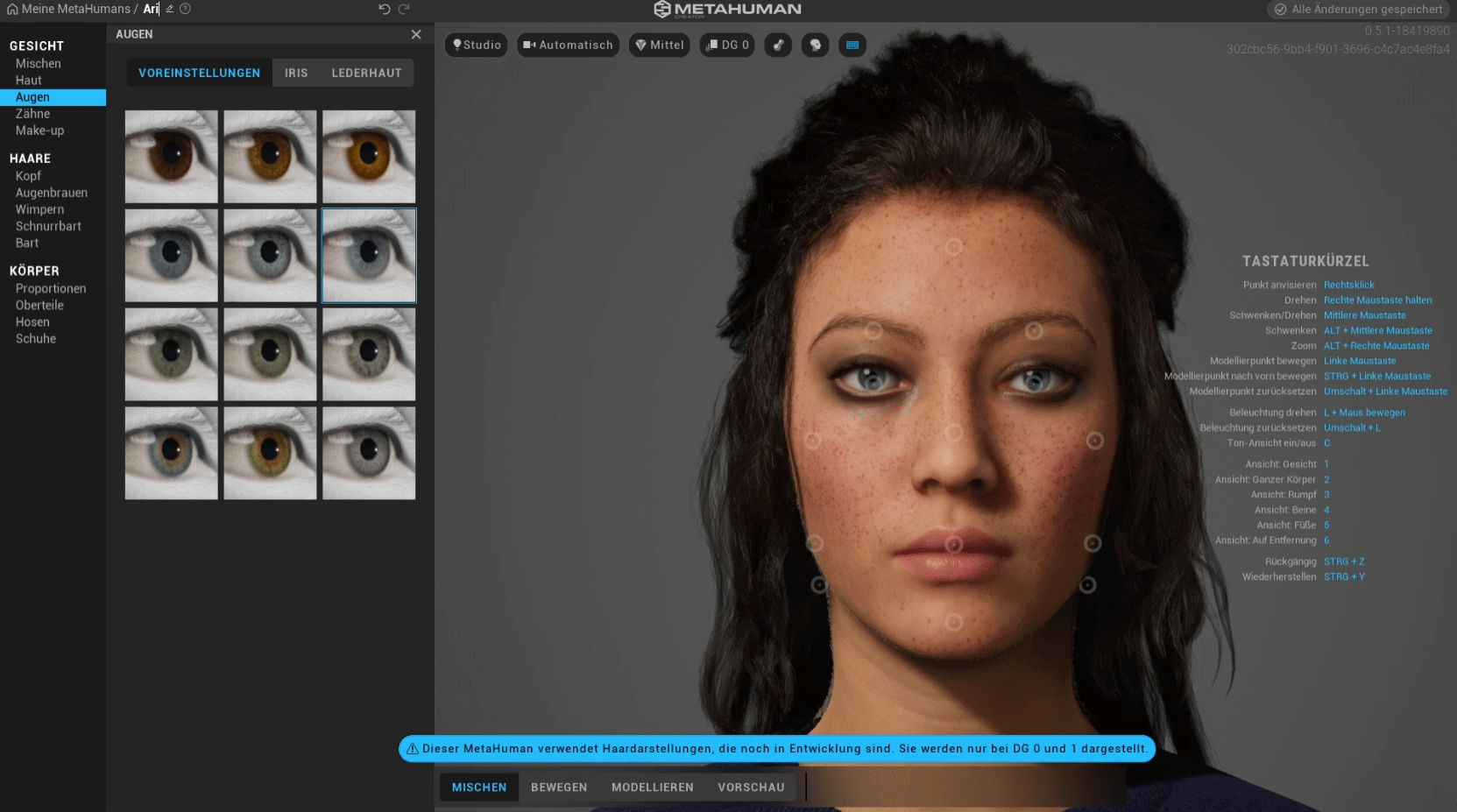This screenshot has width=1457, height=812.
Task: Open Zähne in the sidebar
Action: [x=32, y=114]
